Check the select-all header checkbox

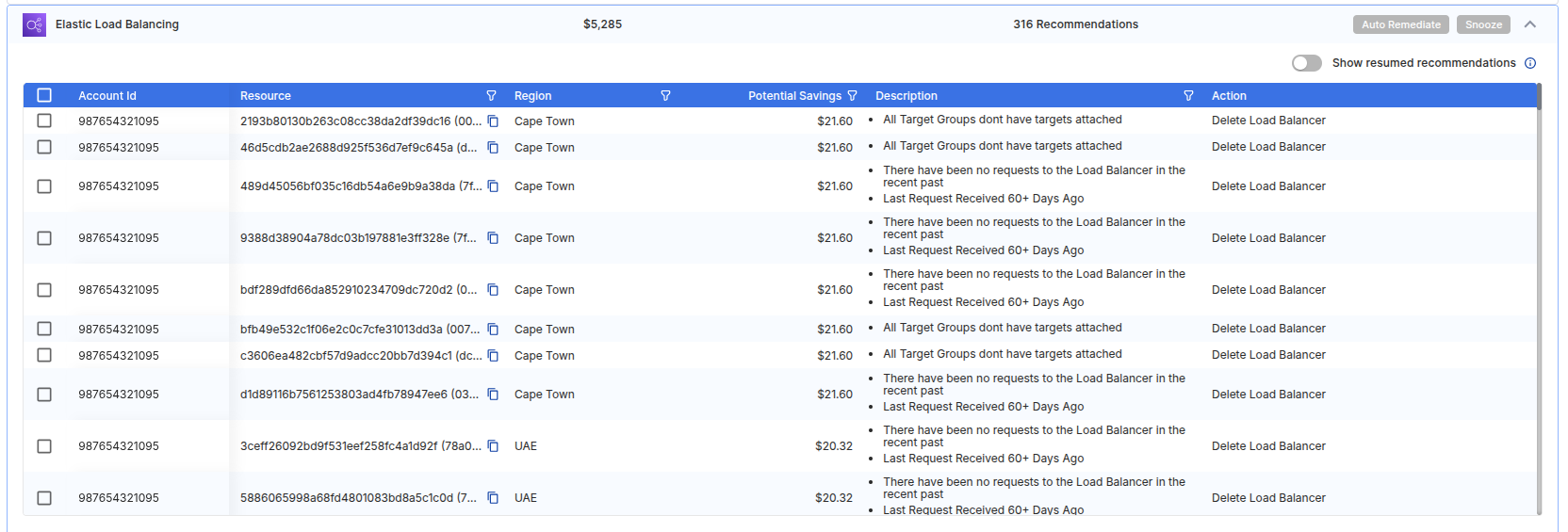(44, 95)
